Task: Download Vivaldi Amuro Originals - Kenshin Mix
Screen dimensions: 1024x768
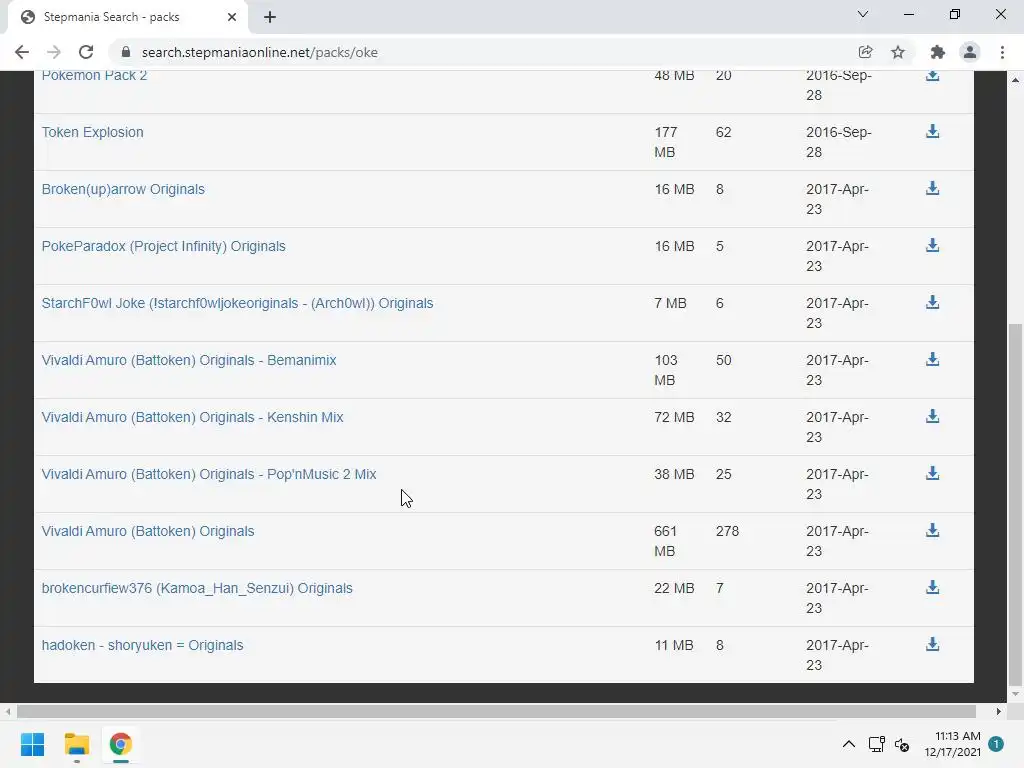Action: [x=932, y=416]
